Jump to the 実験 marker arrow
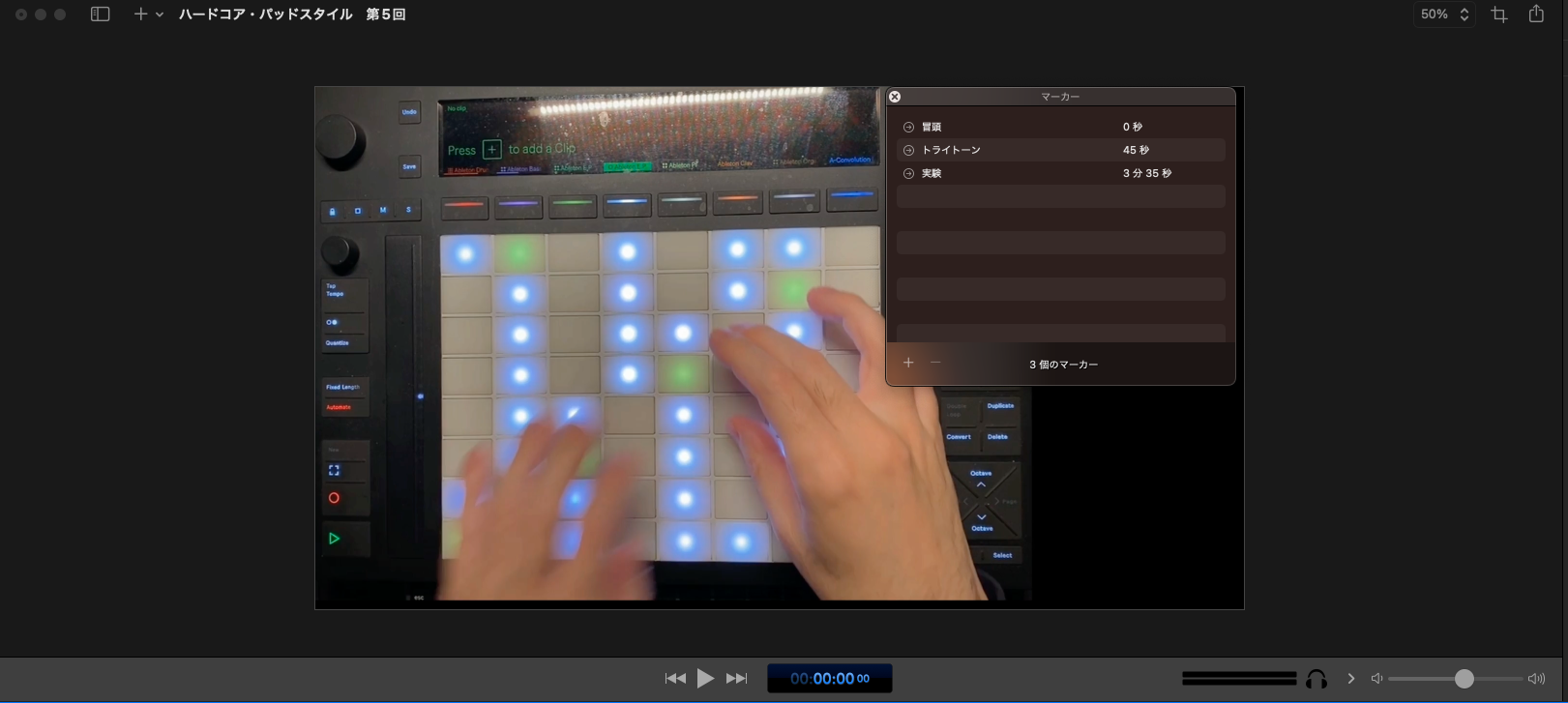1568x703 pixels. coord(908,174)
